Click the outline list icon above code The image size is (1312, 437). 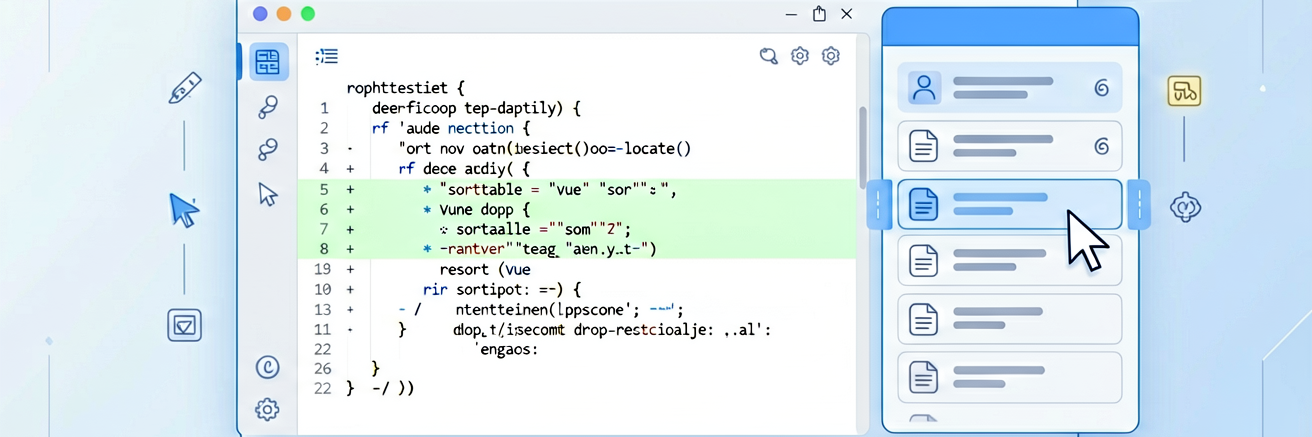coord(327,56)
